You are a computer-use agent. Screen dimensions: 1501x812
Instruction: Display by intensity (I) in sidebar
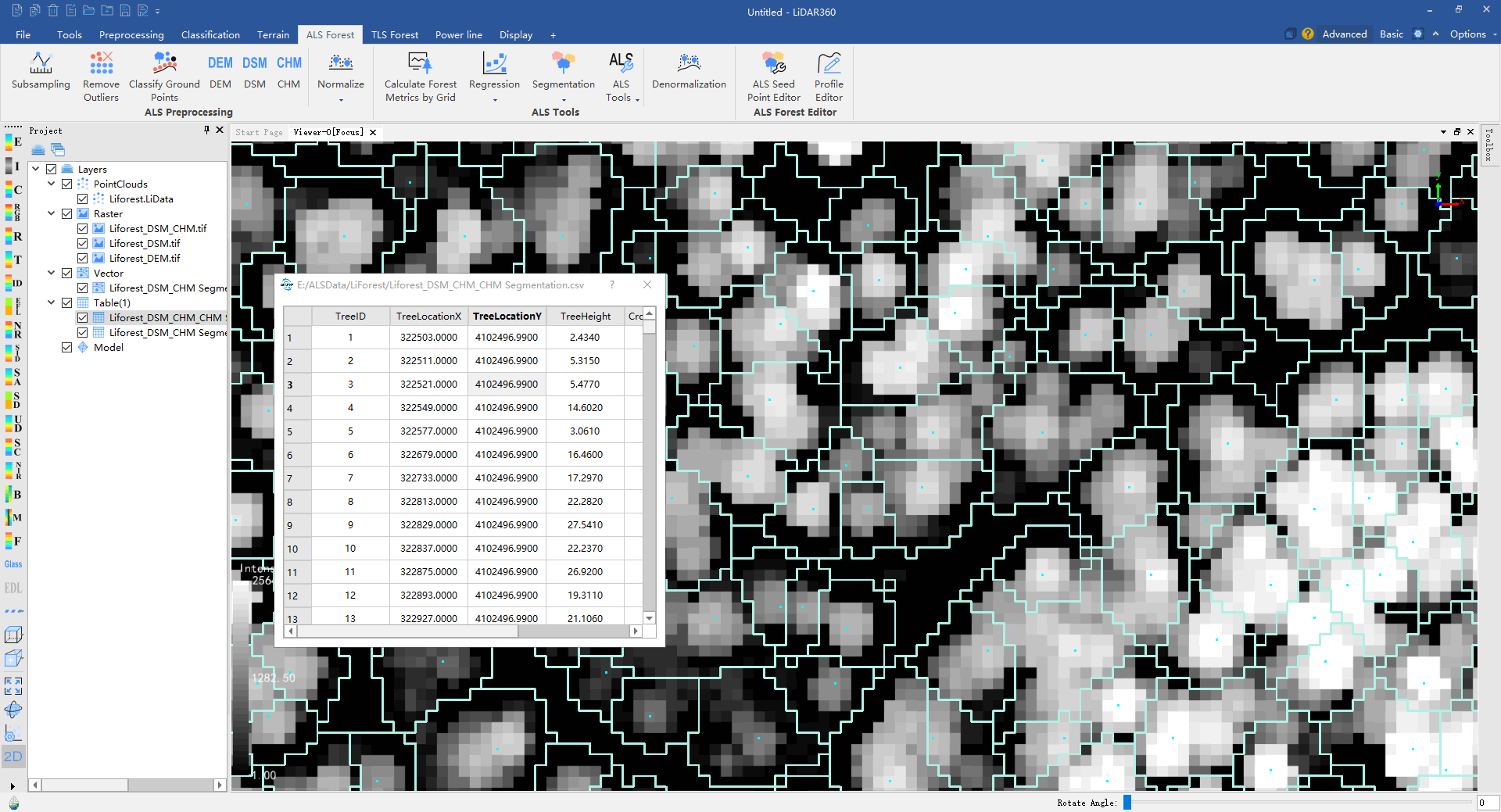click(13, 166)
